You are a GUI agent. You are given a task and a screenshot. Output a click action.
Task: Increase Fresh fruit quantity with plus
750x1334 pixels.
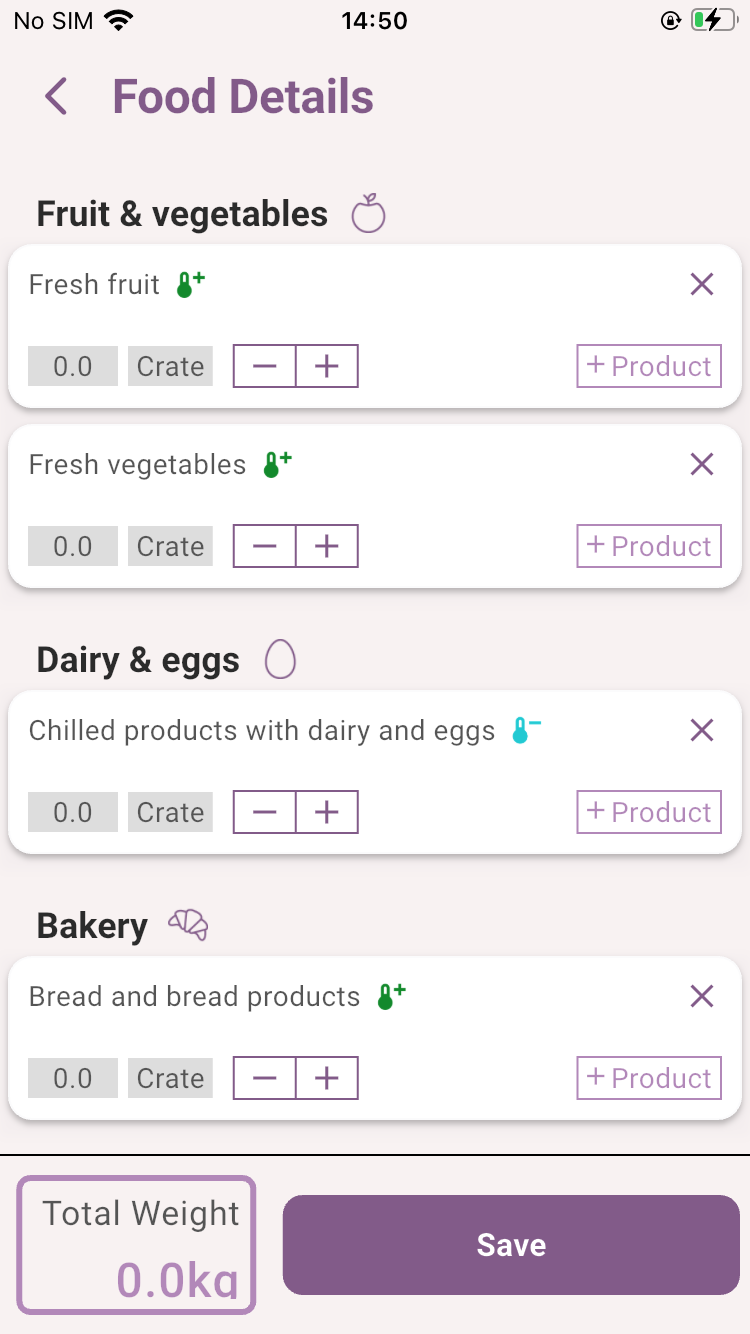[327, 367]
